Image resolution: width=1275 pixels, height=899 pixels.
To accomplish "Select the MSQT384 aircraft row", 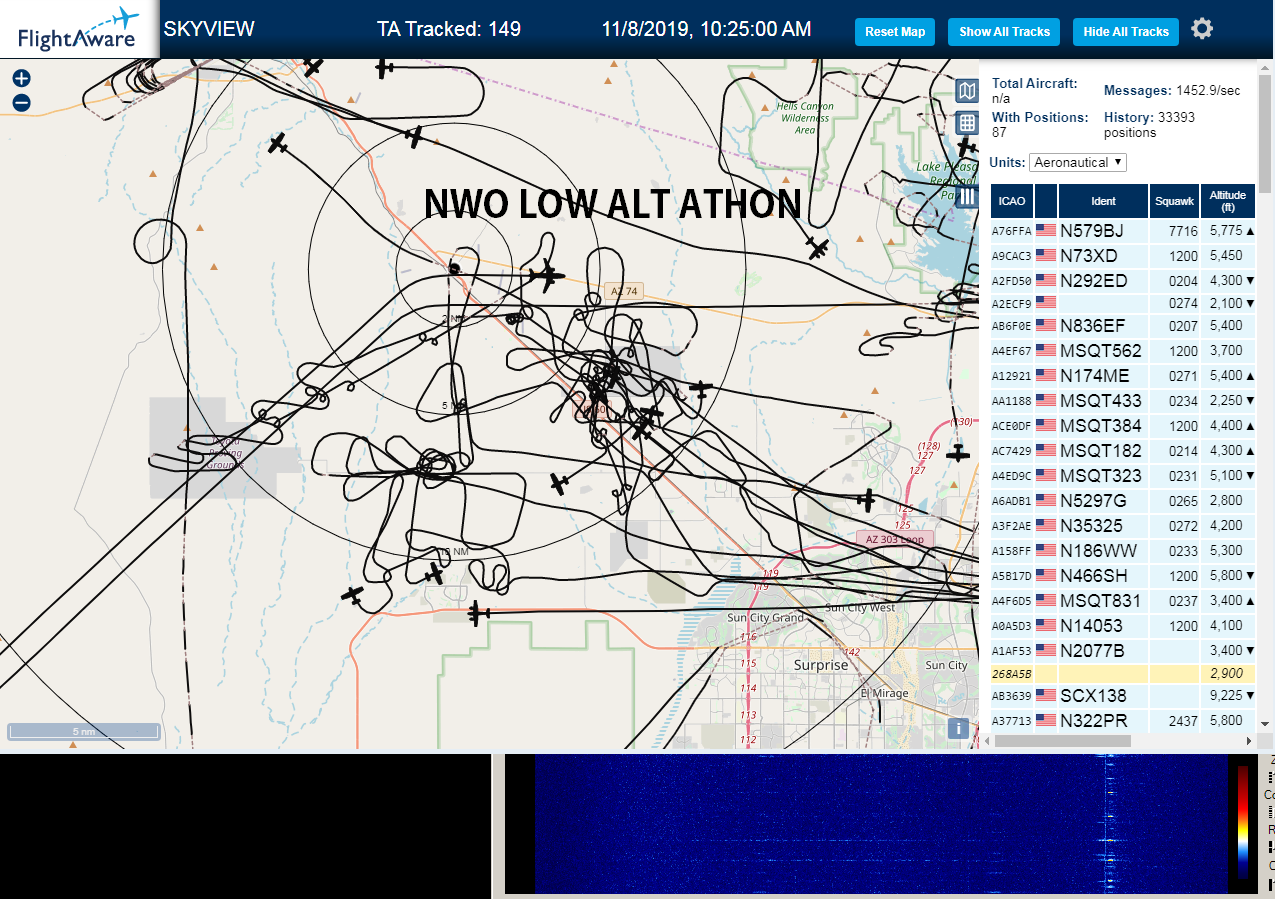I will 1123,426.
